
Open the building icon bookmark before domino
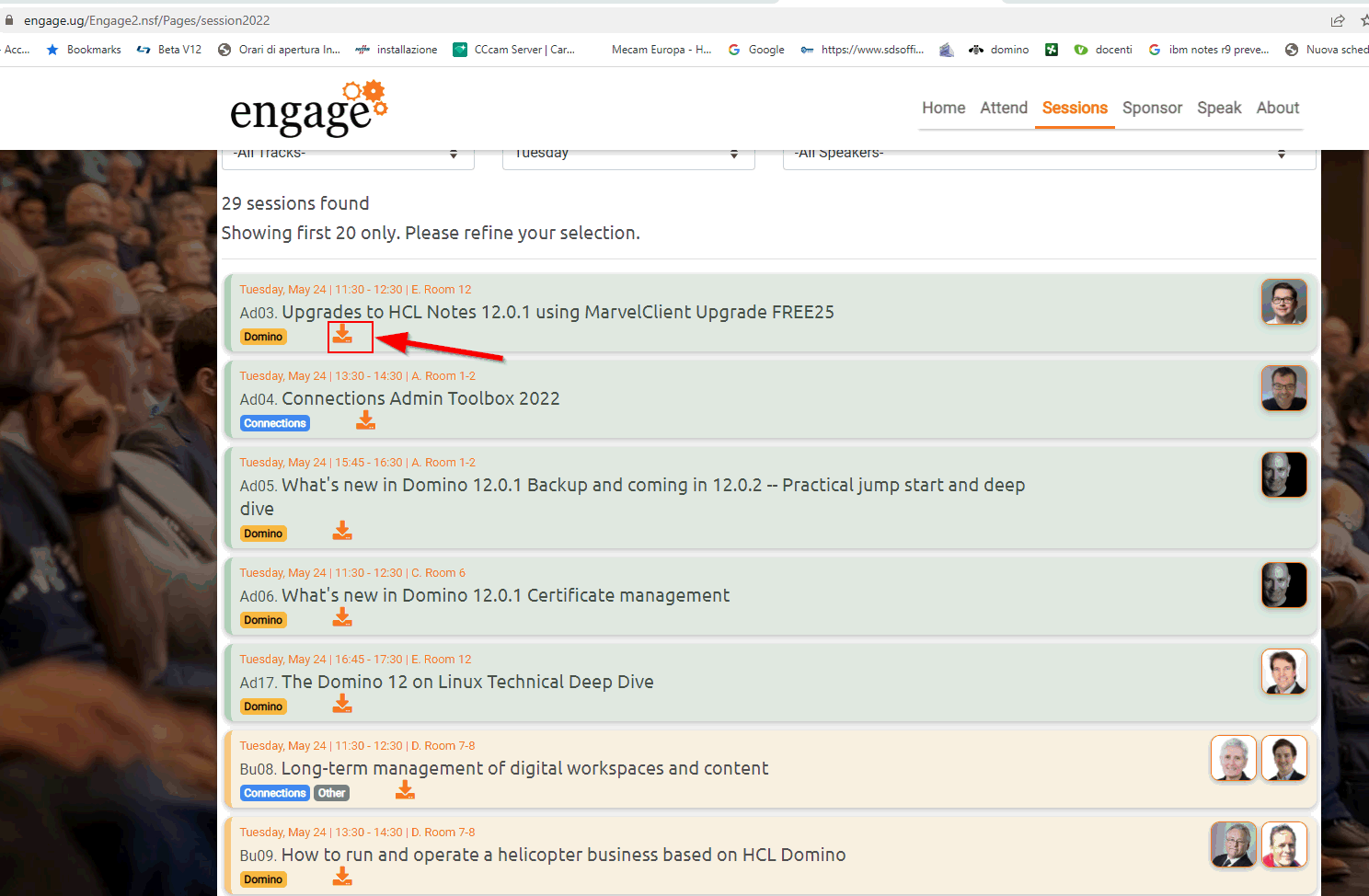click(946, 50)
